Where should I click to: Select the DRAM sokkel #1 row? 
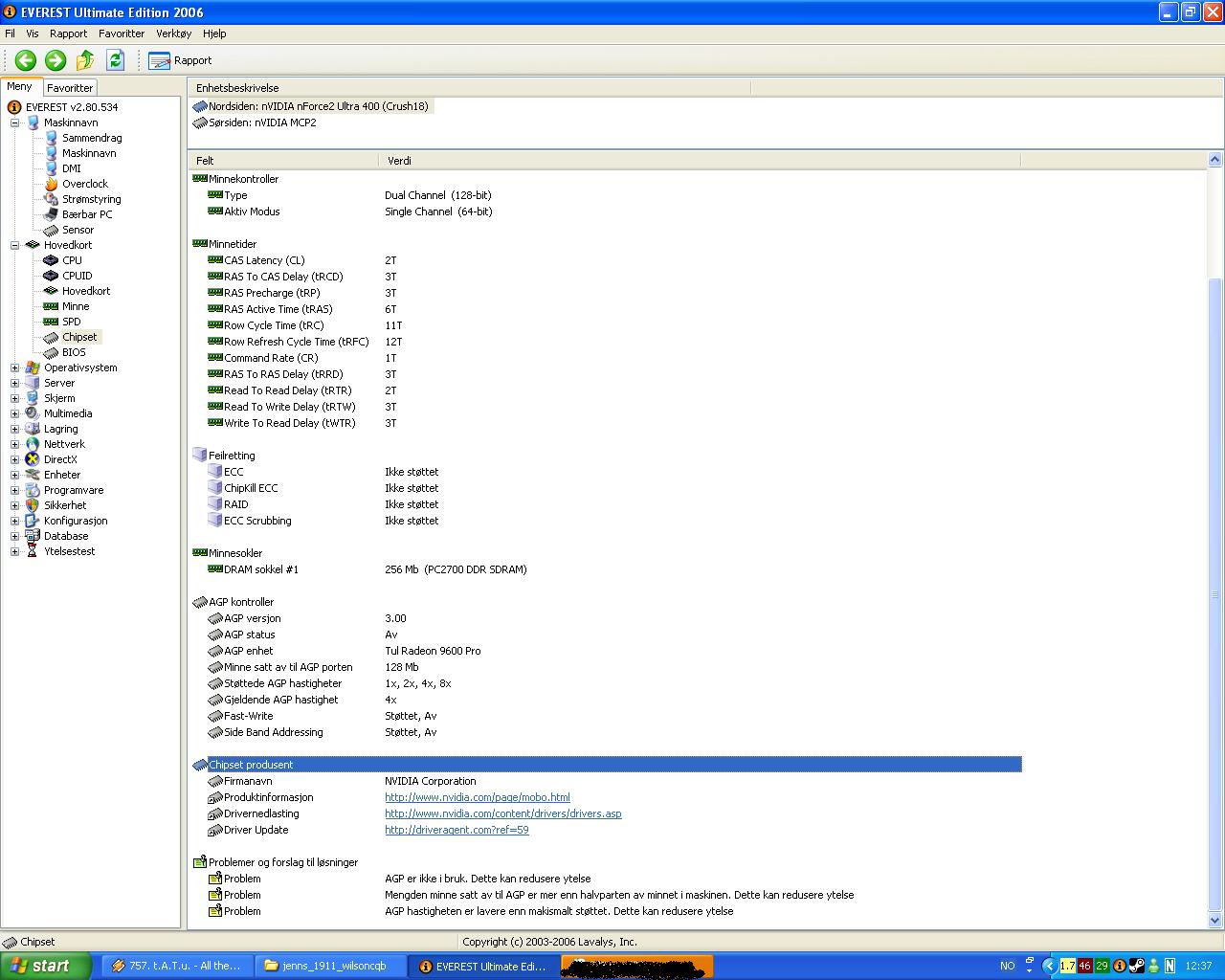coord(605,569)
